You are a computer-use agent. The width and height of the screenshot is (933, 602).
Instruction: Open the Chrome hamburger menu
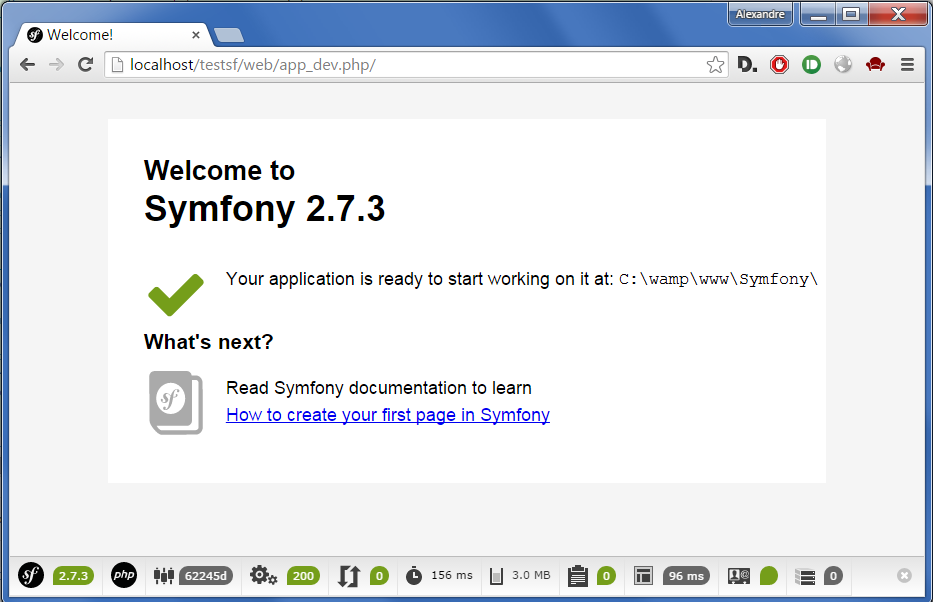[907, 64]
